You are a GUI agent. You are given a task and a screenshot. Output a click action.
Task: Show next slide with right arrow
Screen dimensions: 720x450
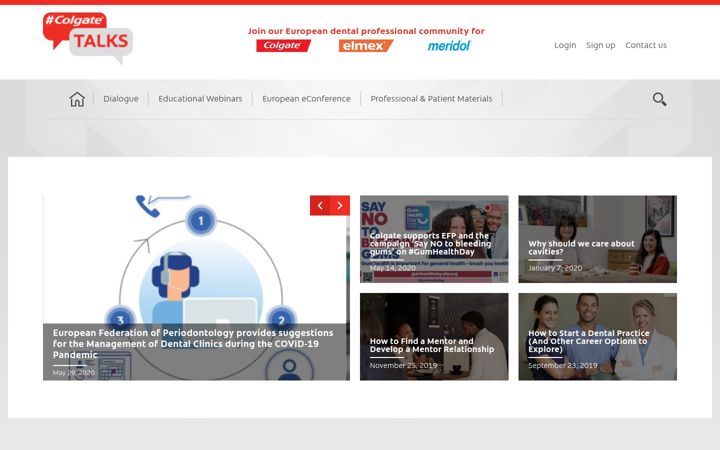pos(340,205)
